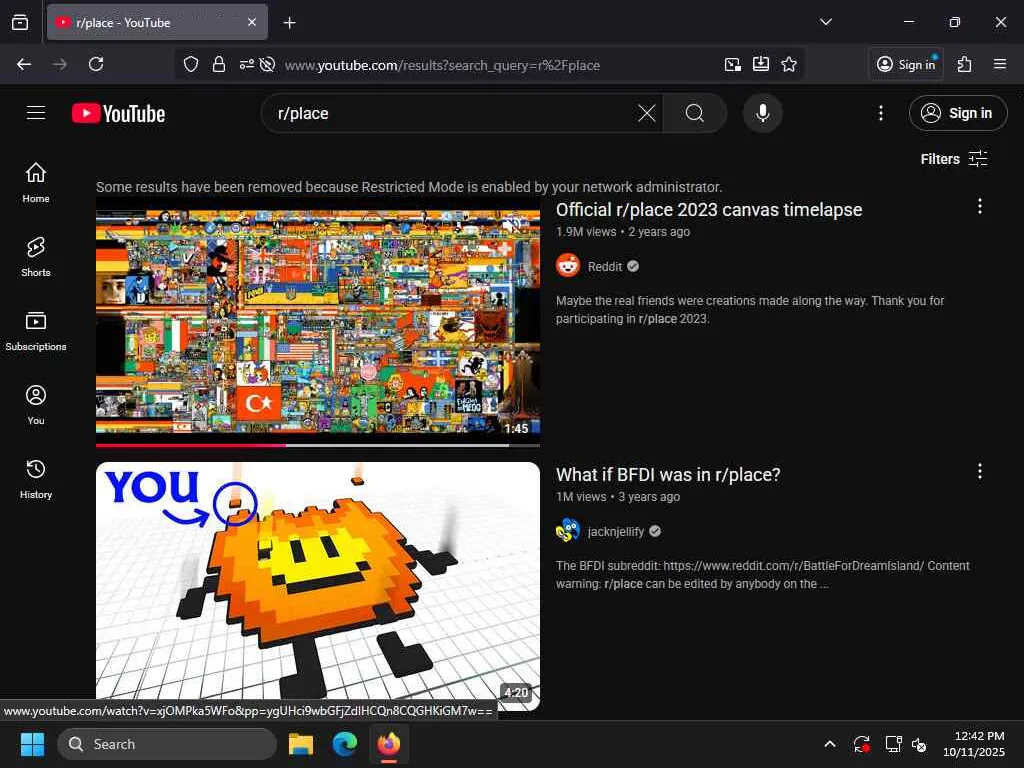Viewport: 1024px width, 768px height.
Task: Show site security lock info
Action: point(219,64)
